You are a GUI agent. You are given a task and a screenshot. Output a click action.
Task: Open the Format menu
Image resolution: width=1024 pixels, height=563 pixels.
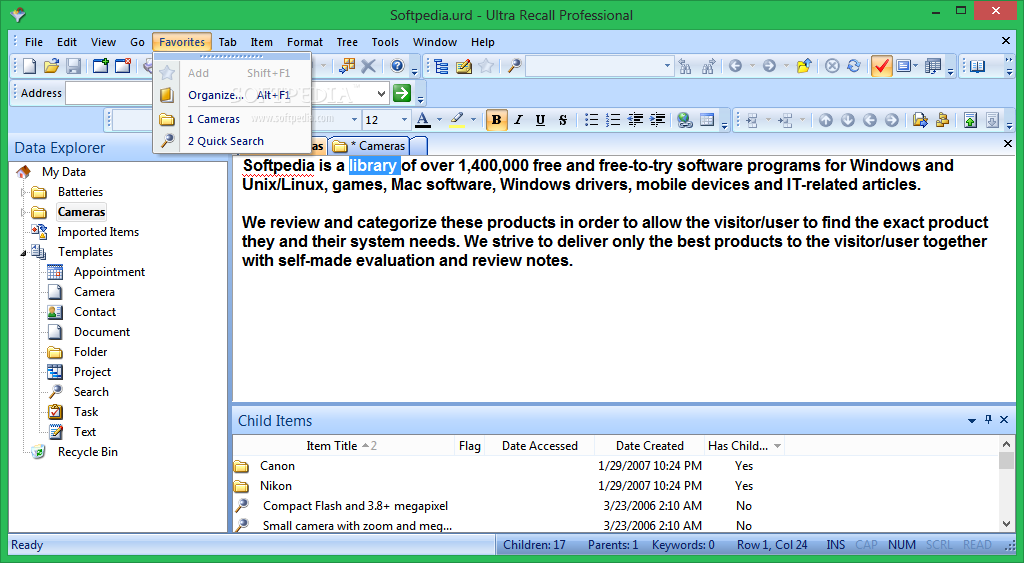point(305,42)
